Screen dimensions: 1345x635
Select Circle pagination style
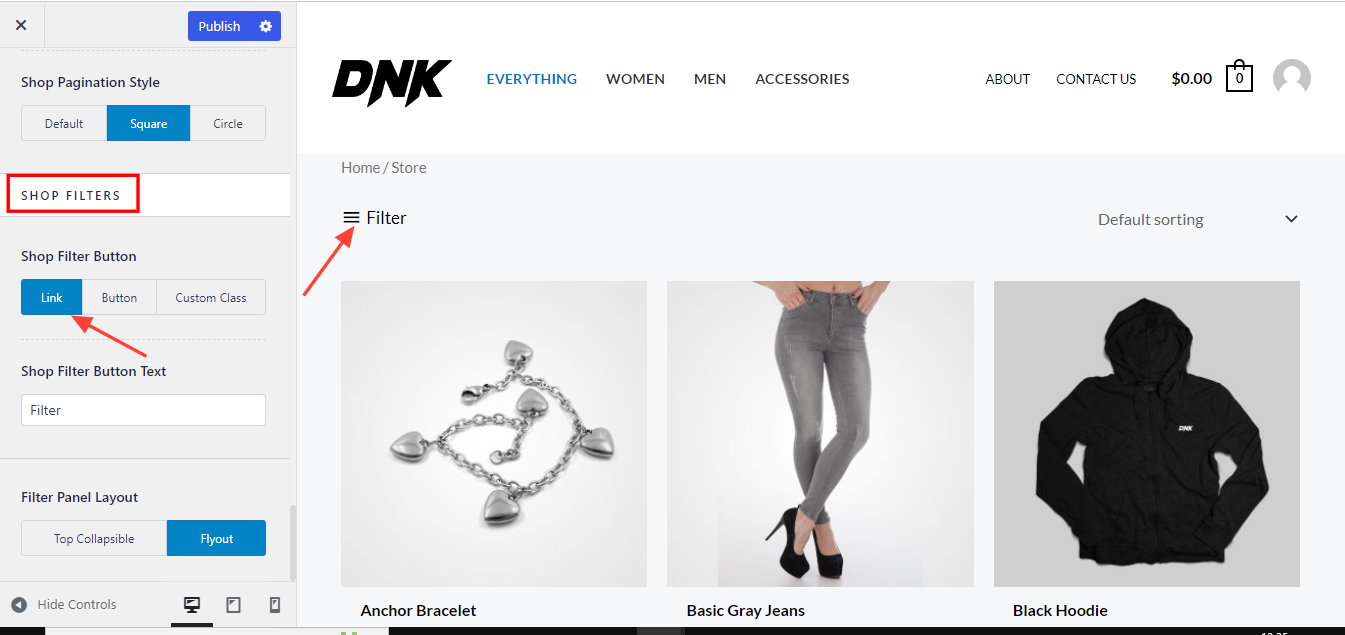(x=228, y=123)
